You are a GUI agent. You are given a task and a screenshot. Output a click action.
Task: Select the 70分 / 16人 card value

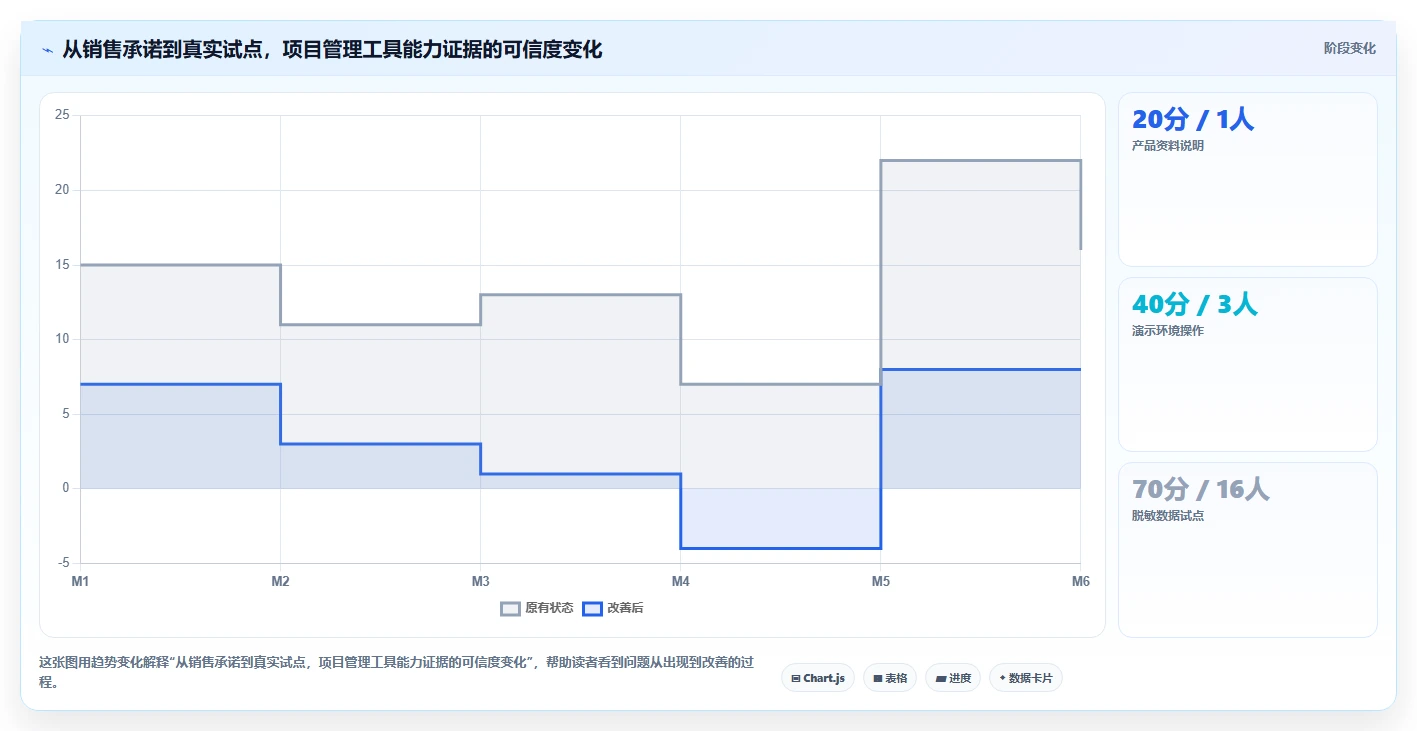click(x=1201, y=489)
